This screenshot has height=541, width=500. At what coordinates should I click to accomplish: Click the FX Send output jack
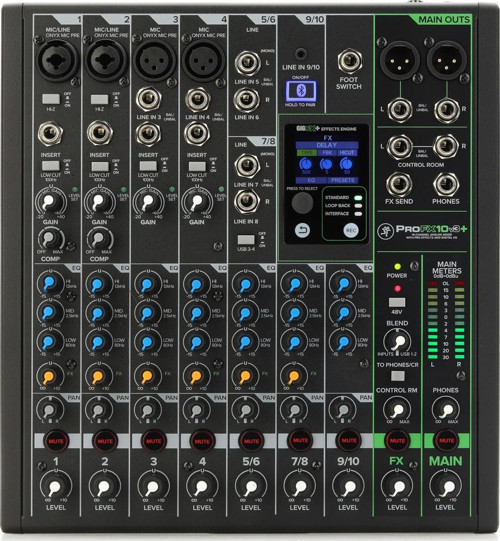(x=399, y=184)
